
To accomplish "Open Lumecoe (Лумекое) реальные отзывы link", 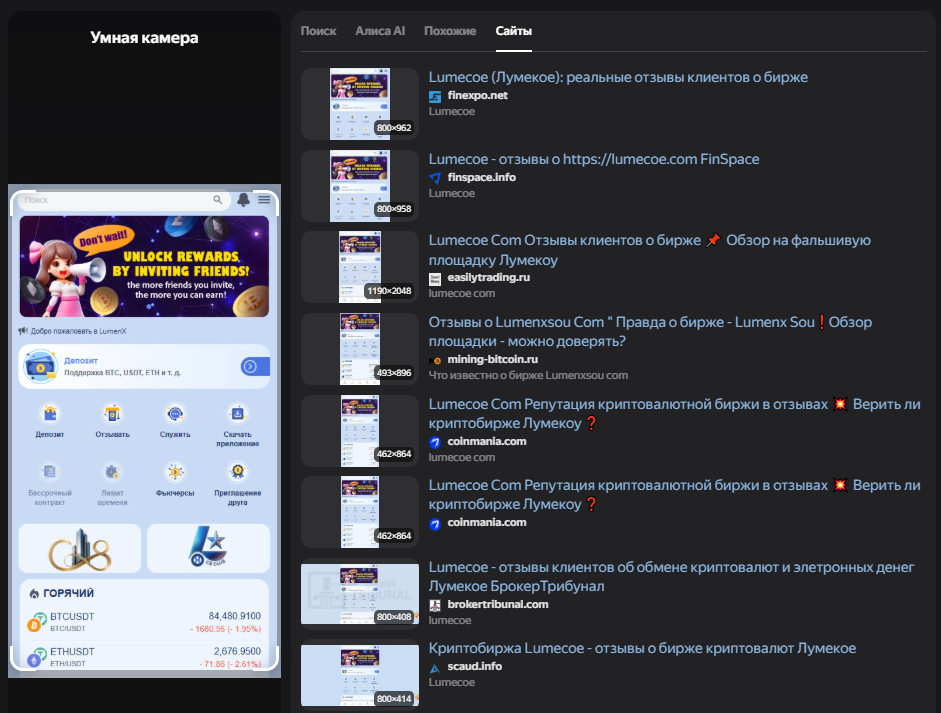I will pyautogui.click(x=618, y=77).
